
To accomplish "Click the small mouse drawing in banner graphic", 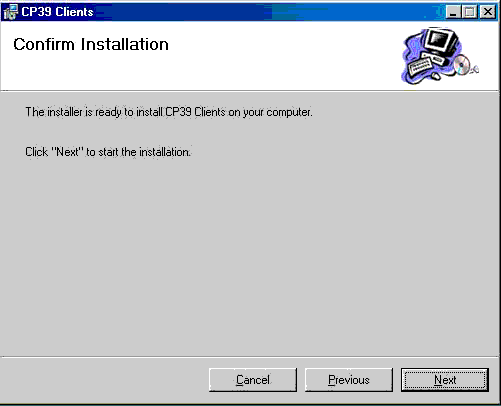I will click(x=435, y=76).
